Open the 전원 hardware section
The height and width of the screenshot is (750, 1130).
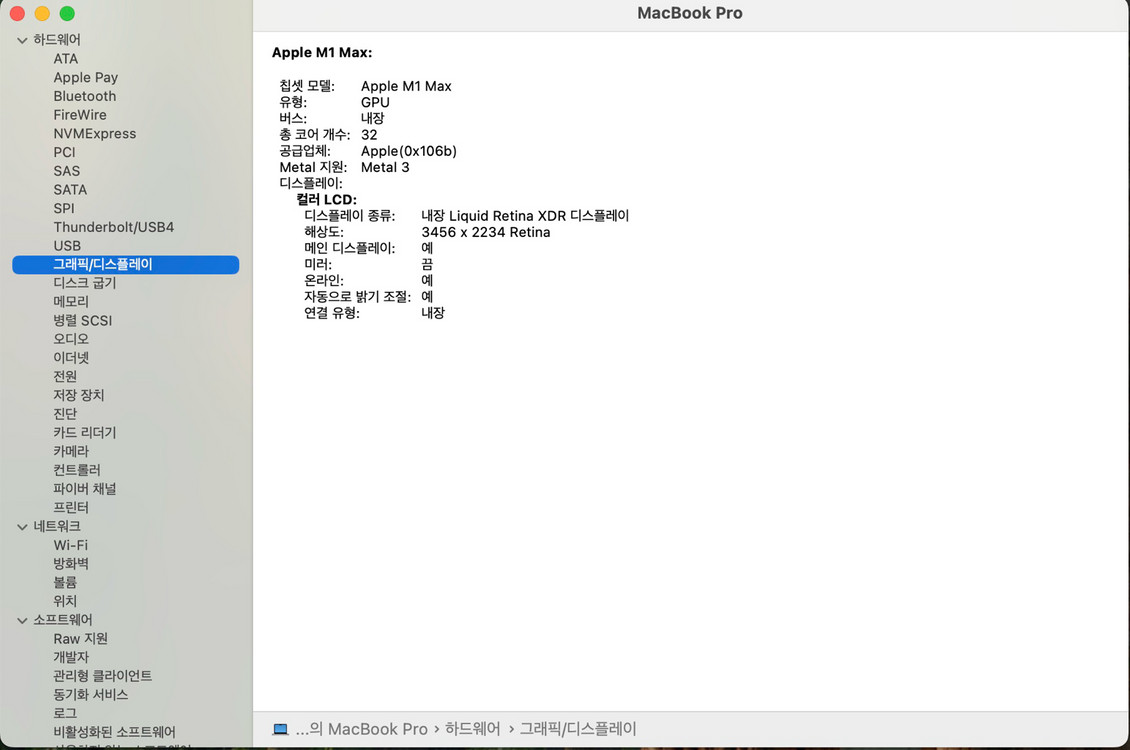(x=64, y=376)
